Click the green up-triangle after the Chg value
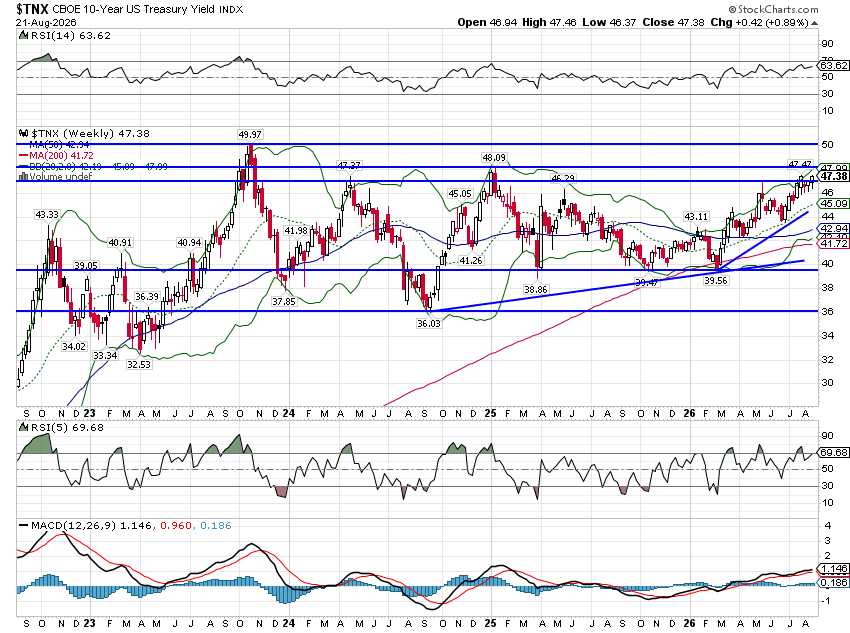 pos(815,23)
